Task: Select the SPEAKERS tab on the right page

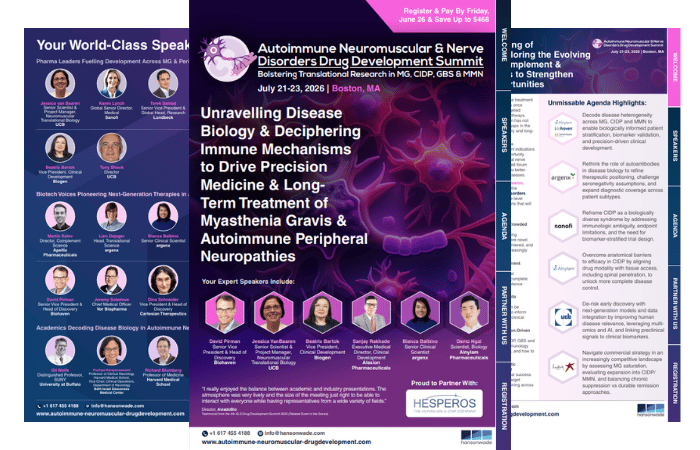Action: (674, 146)
